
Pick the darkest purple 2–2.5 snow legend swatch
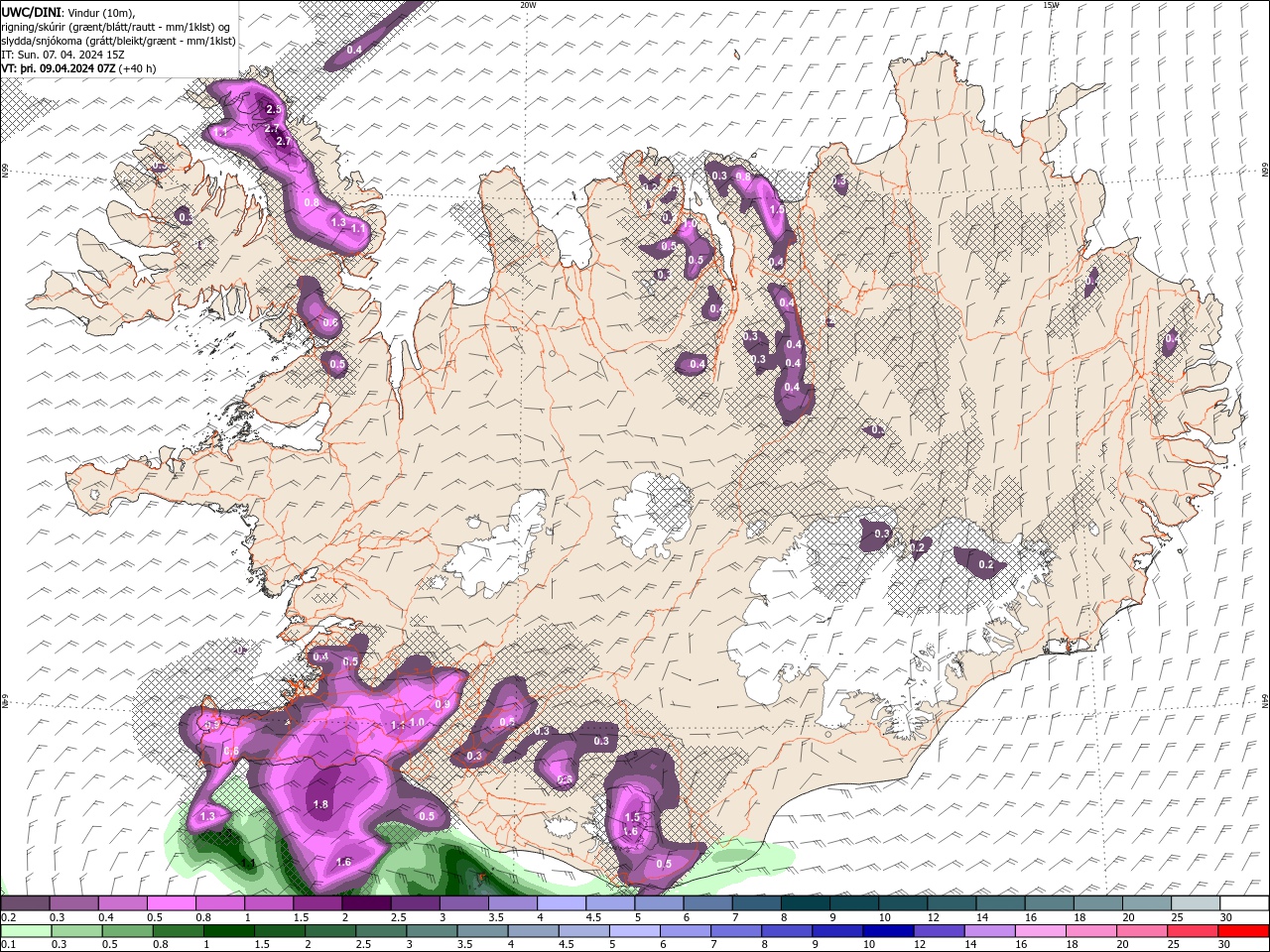click(x=366, y=903)
